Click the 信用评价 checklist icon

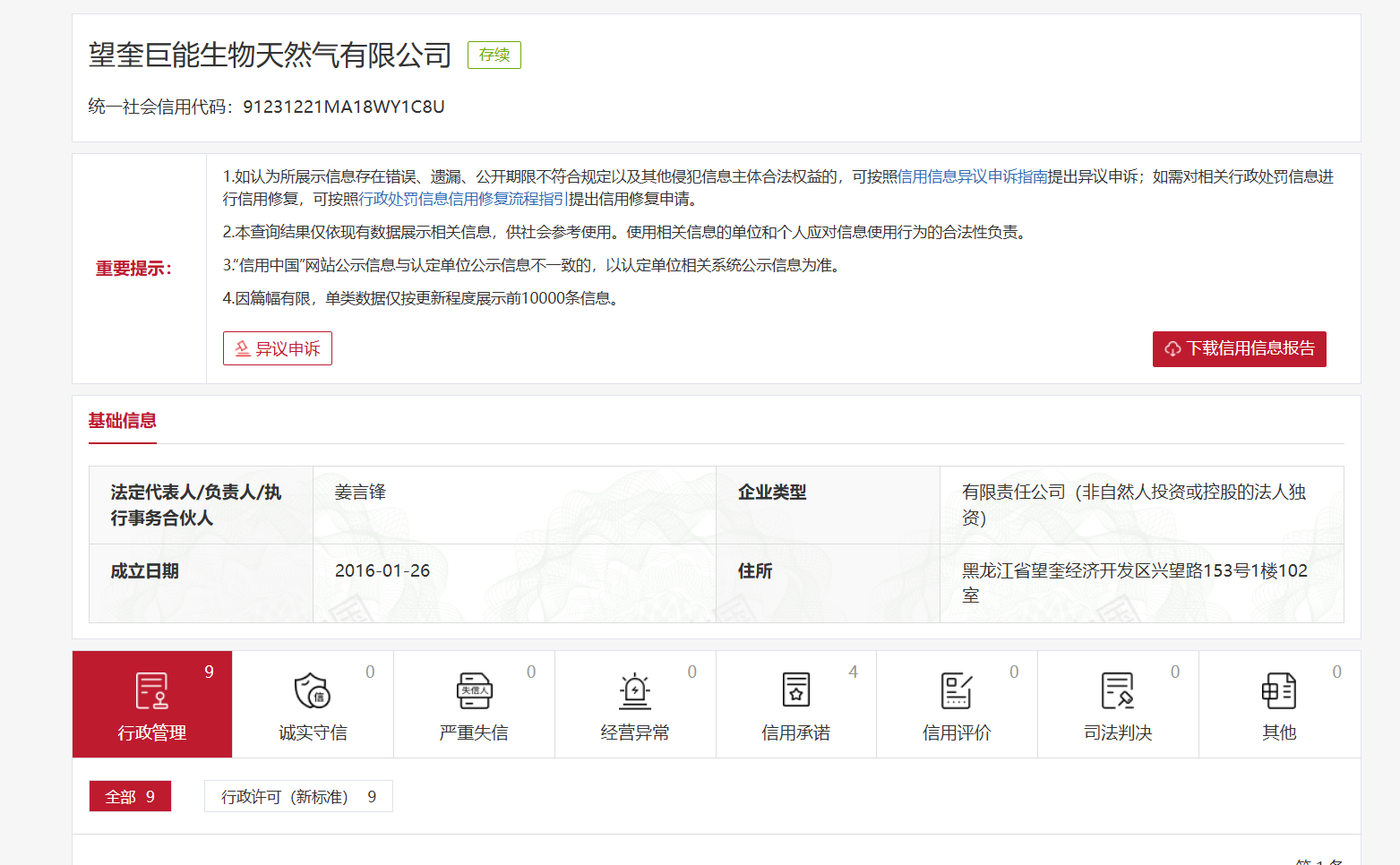point(957,691)
